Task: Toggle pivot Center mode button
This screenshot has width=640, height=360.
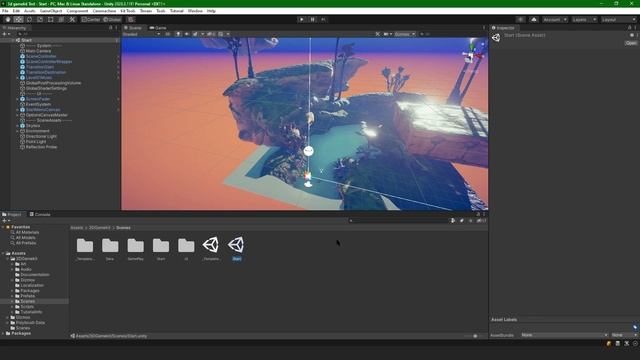Action: [x=91, y=20]
